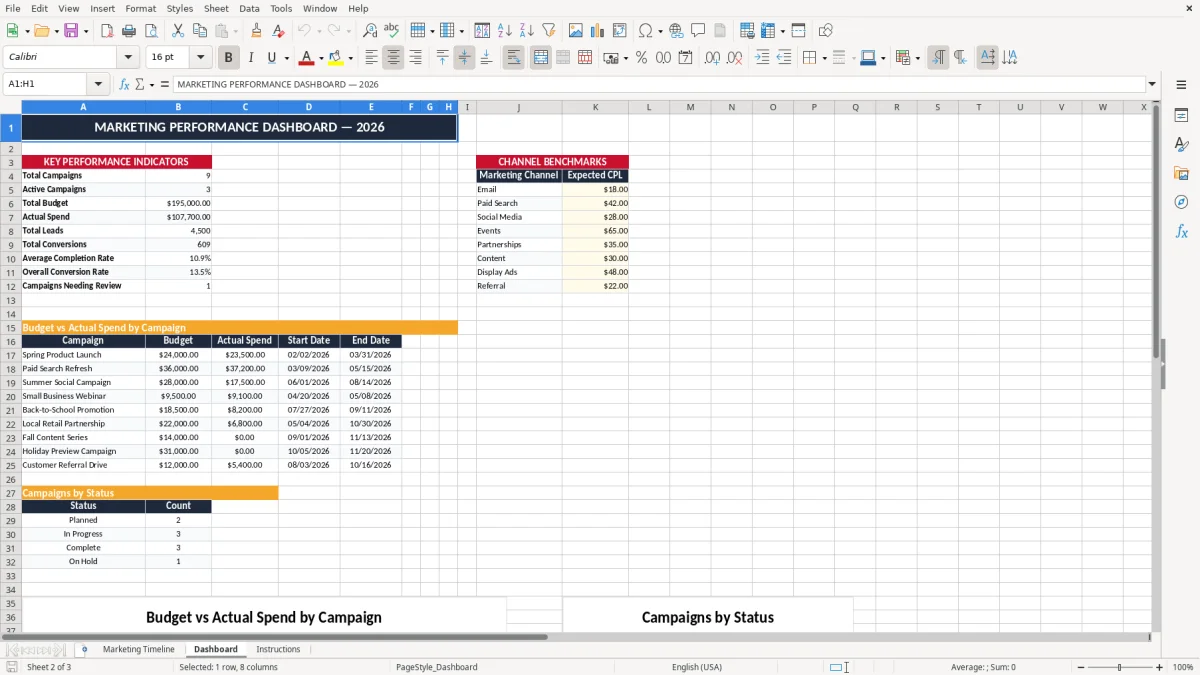This screenshot has height=675, width=1200.
Task: Apply yellow background color swatch
Action: [x=335, y=58]
